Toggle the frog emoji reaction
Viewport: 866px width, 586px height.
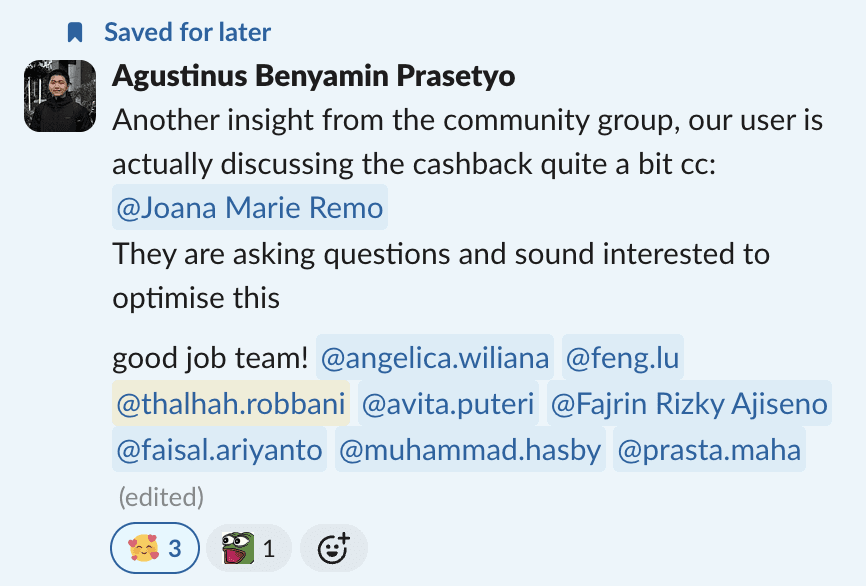[249, 548]
